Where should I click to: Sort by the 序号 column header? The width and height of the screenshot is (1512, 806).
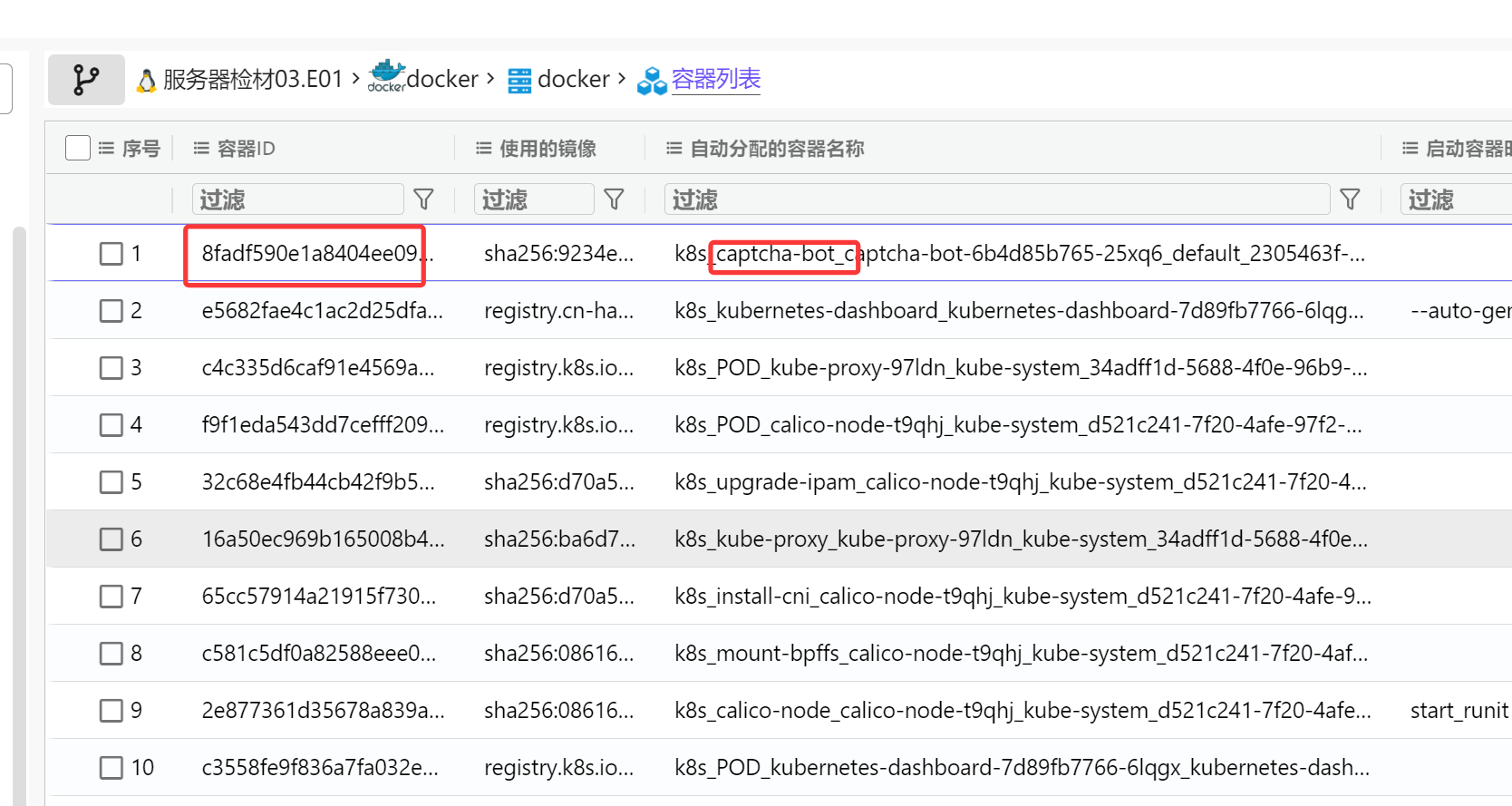point(141,148)
